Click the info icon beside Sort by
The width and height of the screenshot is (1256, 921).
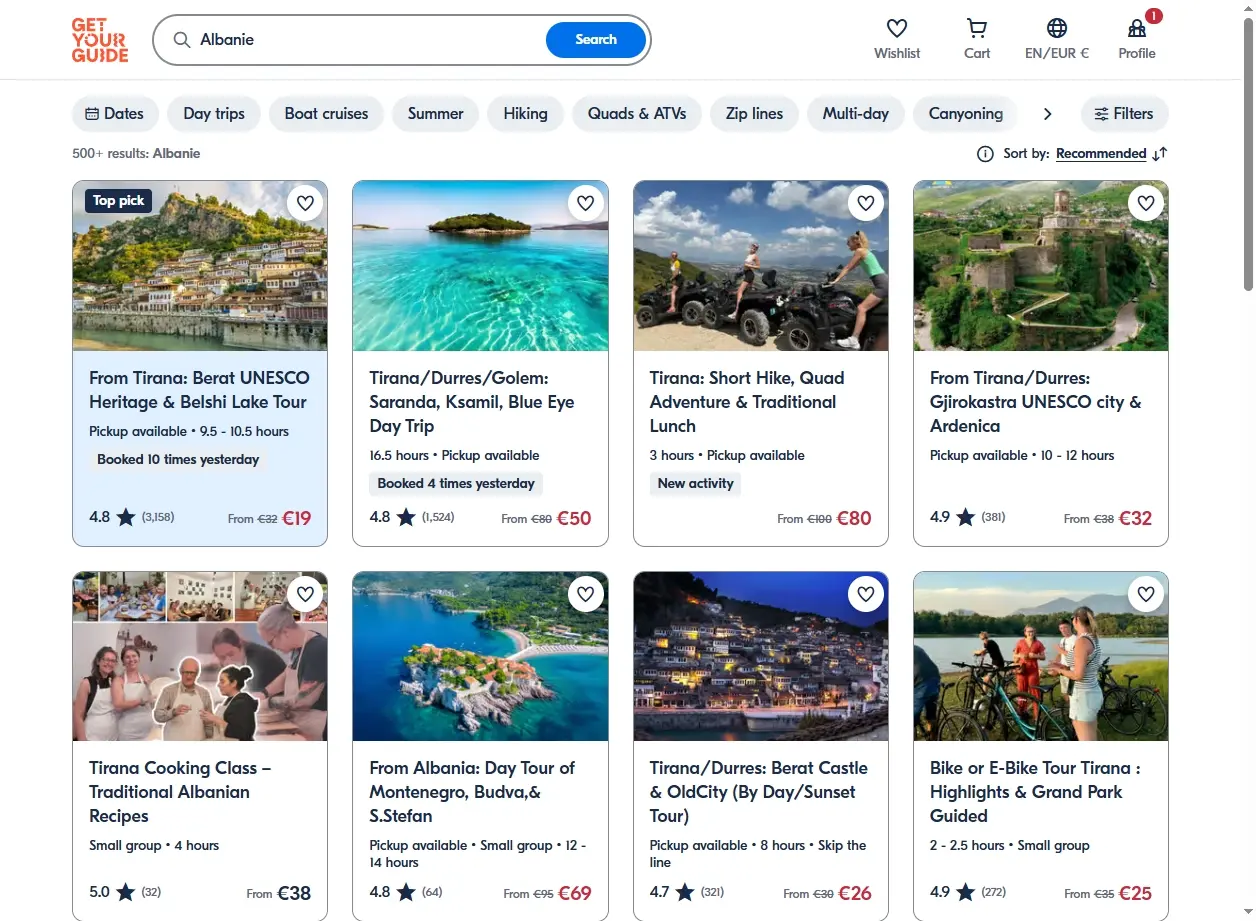(985, 154)
